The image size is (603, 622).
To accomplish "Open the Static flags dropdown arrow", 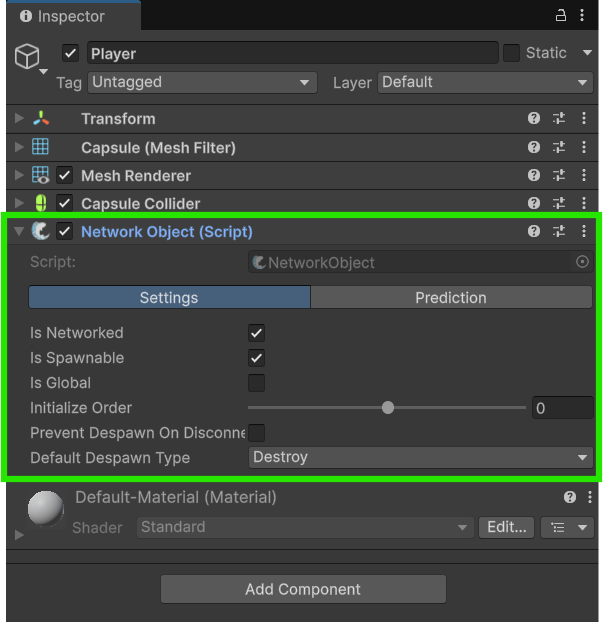I will (x=587, y=53).
